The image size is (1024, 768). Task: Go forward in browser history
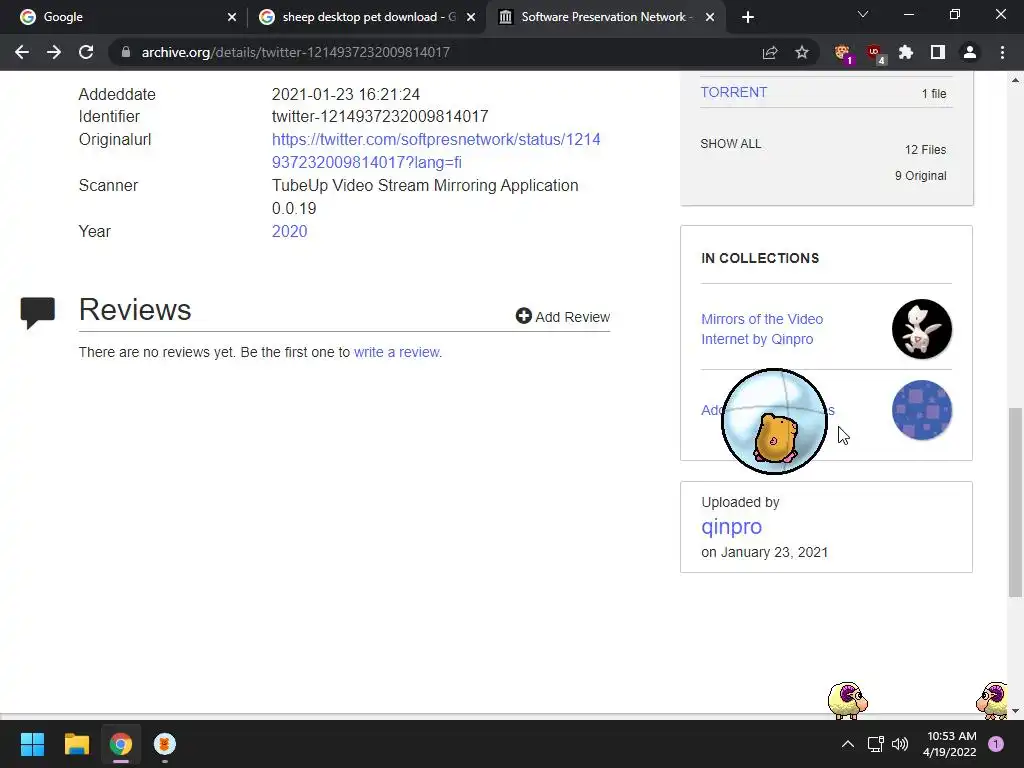click(54, 52)
